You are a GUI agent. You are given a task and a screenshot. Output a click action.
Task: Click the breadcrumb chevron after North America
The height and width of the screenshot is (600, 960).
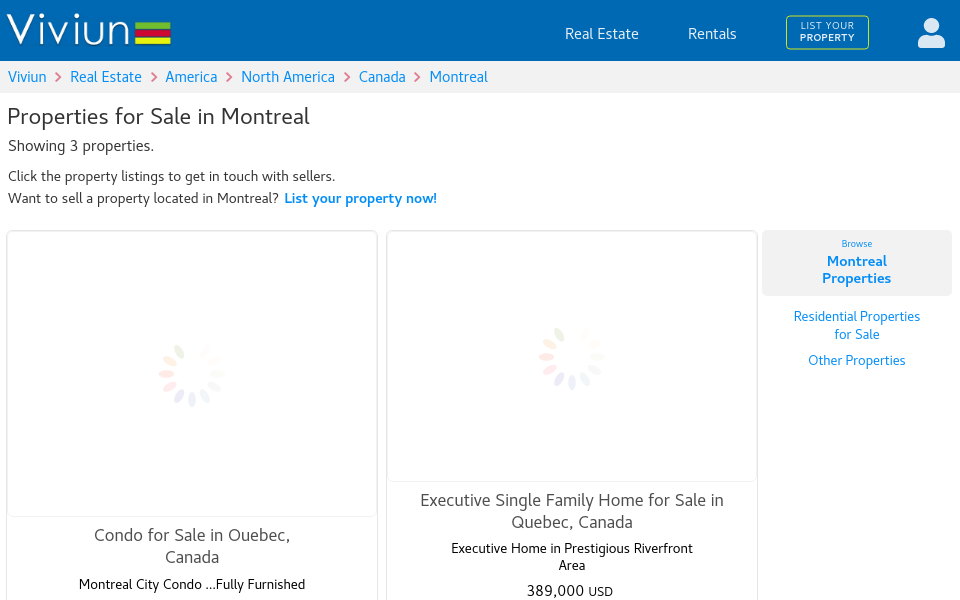pos(347,77)
